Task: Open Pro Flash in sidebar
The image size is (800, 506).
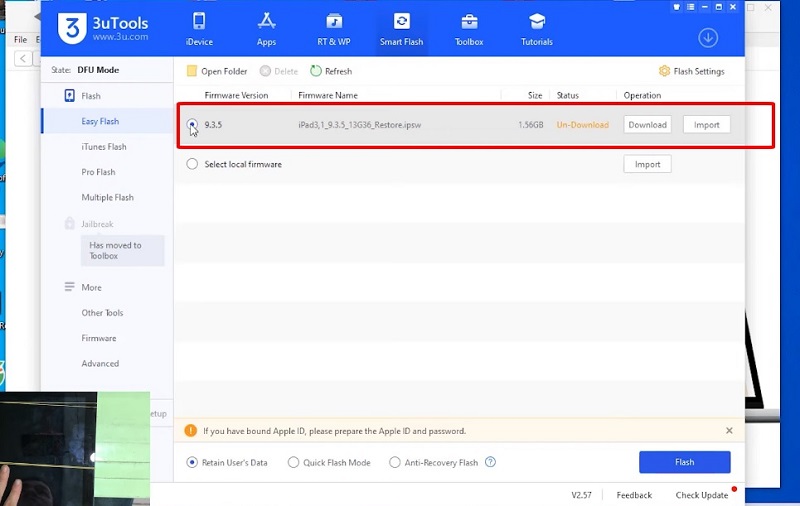Action: 98,172
